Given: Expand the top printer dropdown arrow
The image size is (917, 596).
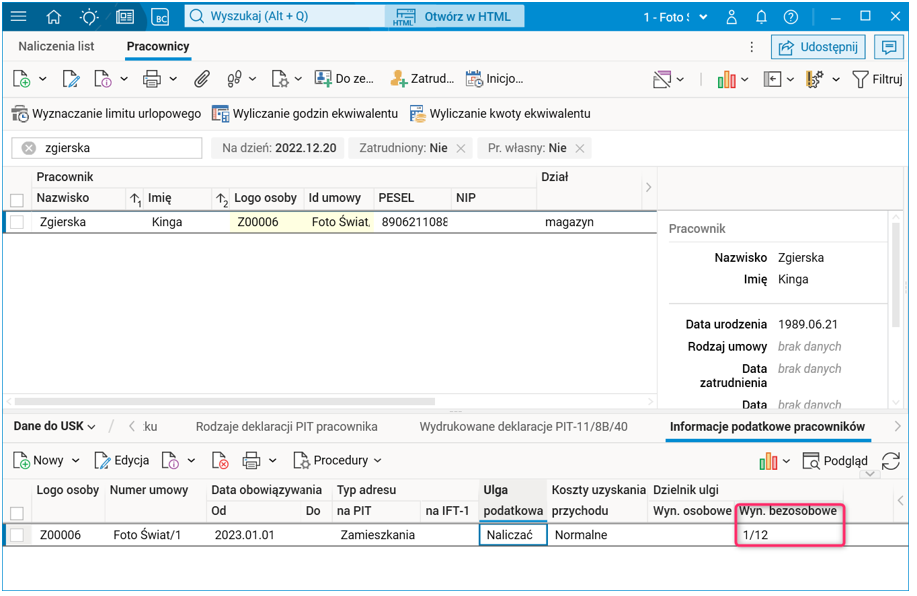Looking at the screenshot, I should (x=173, y=79).
